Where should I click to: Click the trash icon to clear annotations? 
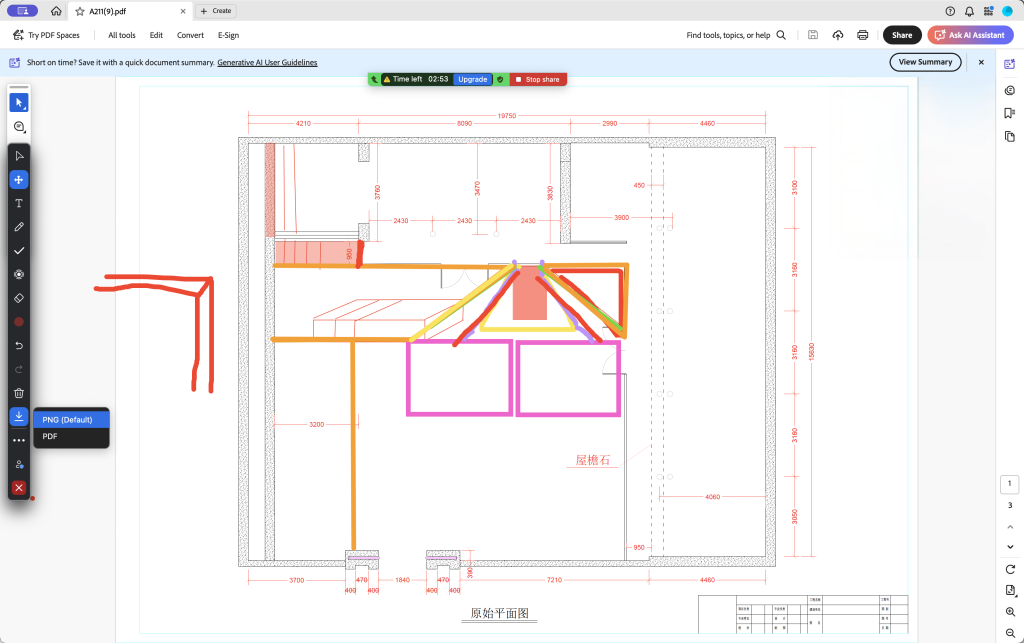[19, 393]
